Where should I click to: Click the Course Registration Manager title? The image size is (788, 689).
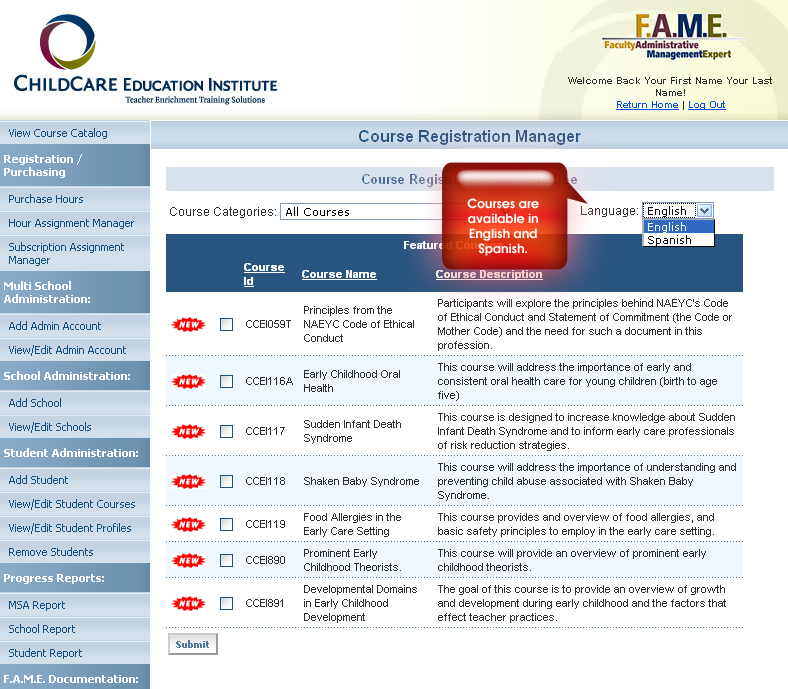click(x=469, y=136)
